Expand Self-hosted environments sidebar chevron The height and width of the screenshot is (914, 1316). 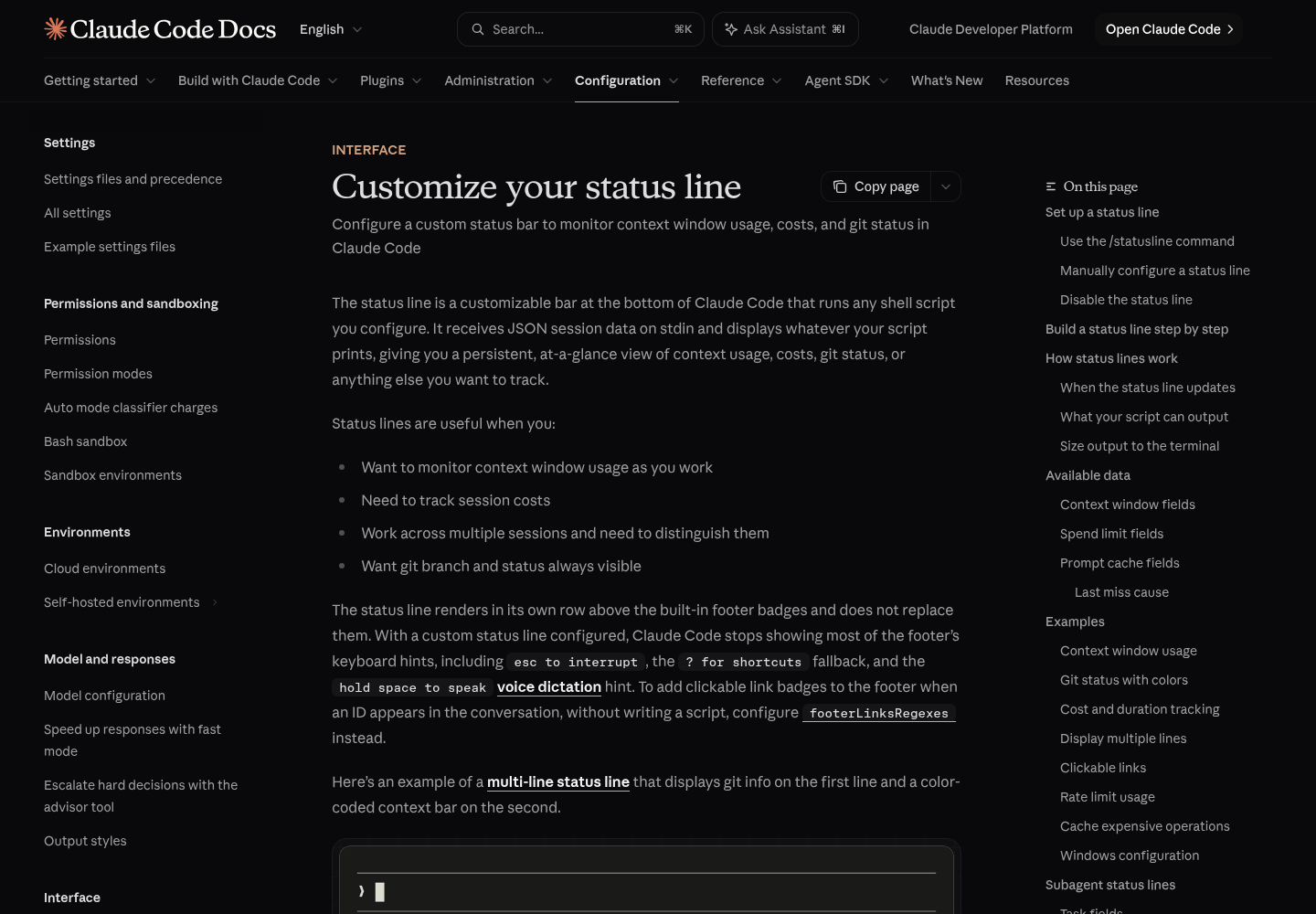[215, 602]
